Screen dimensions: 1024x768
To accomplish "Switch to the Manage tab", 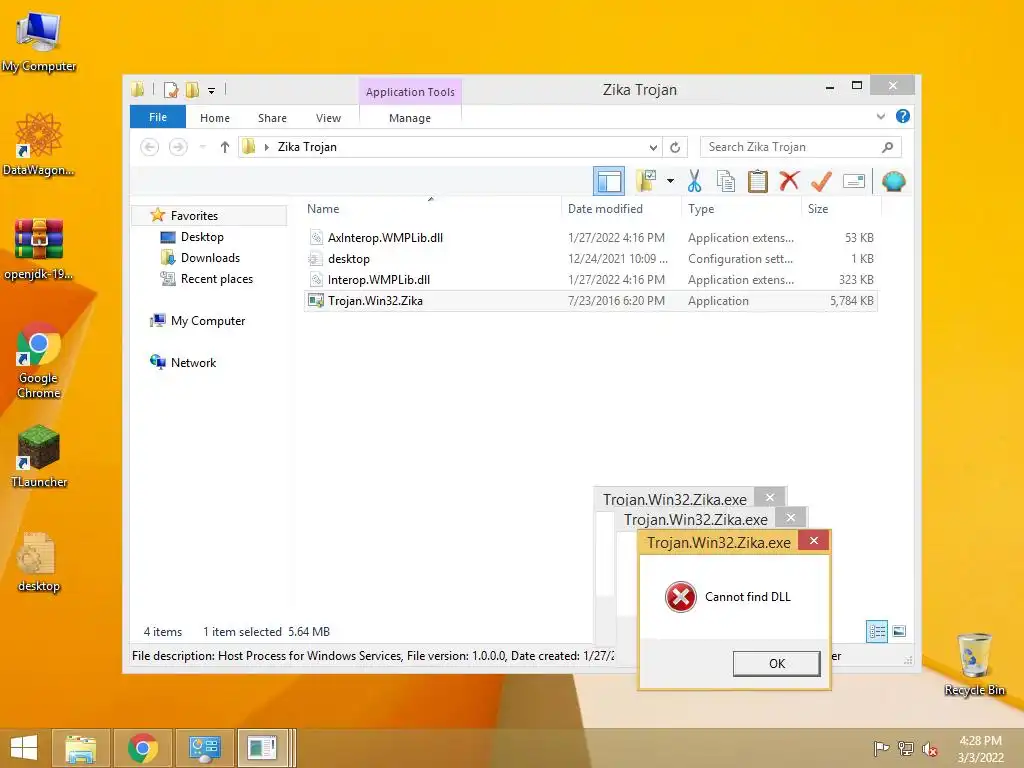I will tap(409, 118).
